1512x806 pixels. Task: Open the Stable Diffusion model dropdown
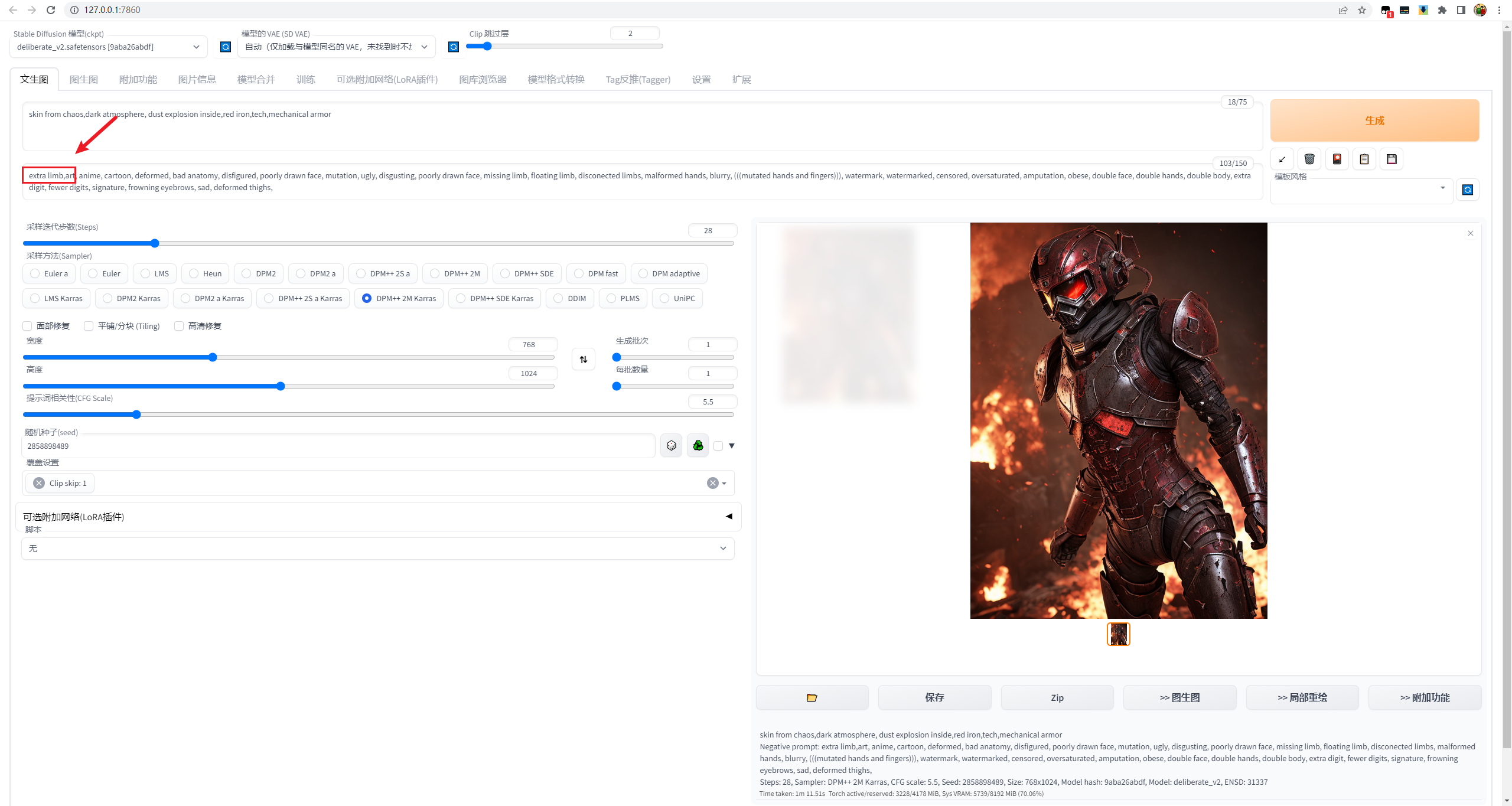click(x=108, y=47)
